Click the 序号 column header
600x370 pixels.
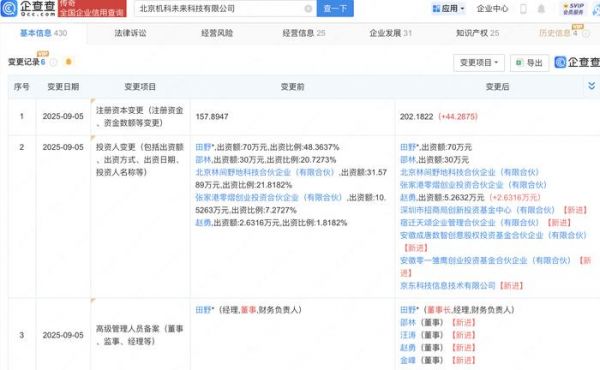(x=21, y=87)
